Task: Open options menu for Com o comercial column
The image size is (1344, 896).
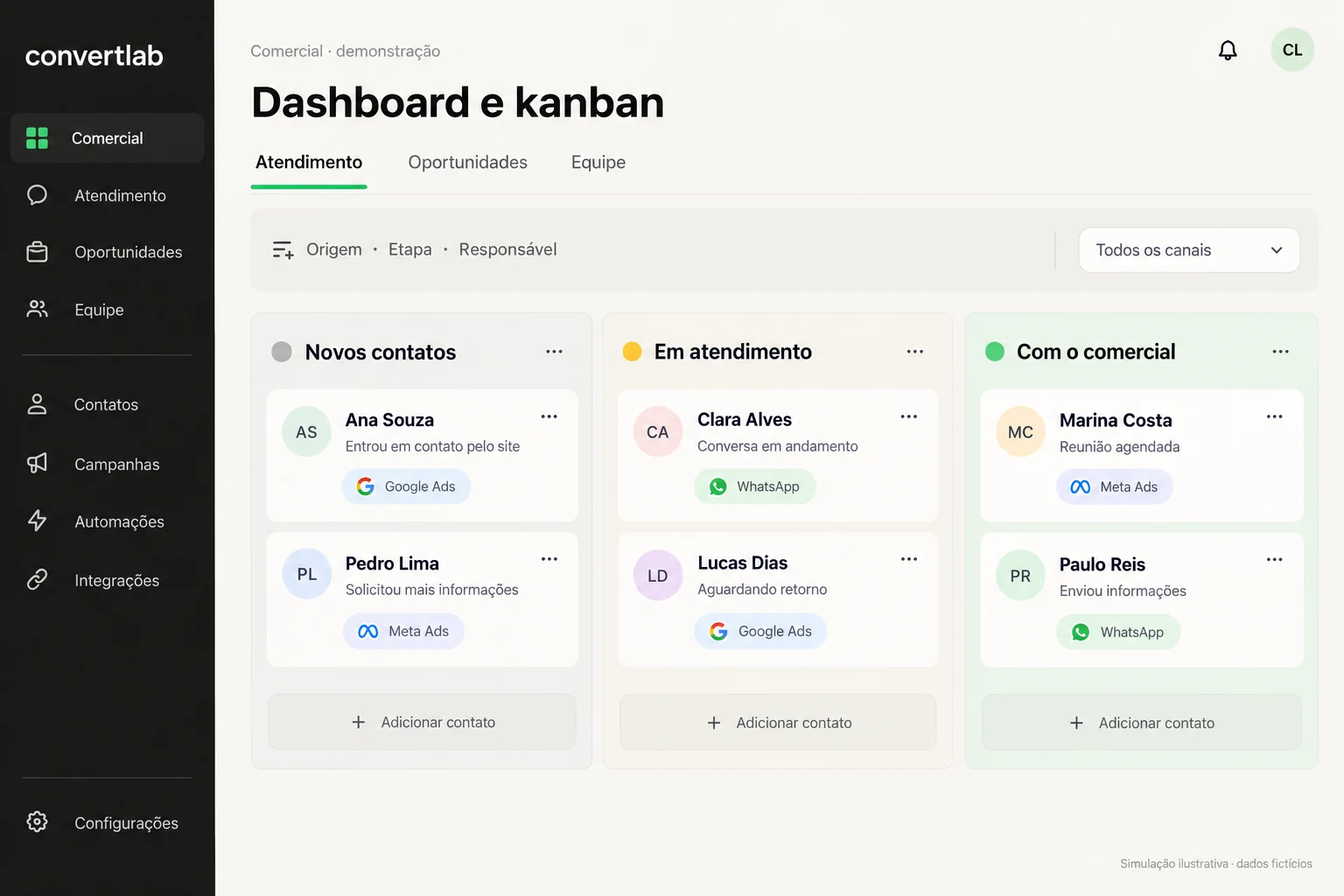Action: (1280, 352)
